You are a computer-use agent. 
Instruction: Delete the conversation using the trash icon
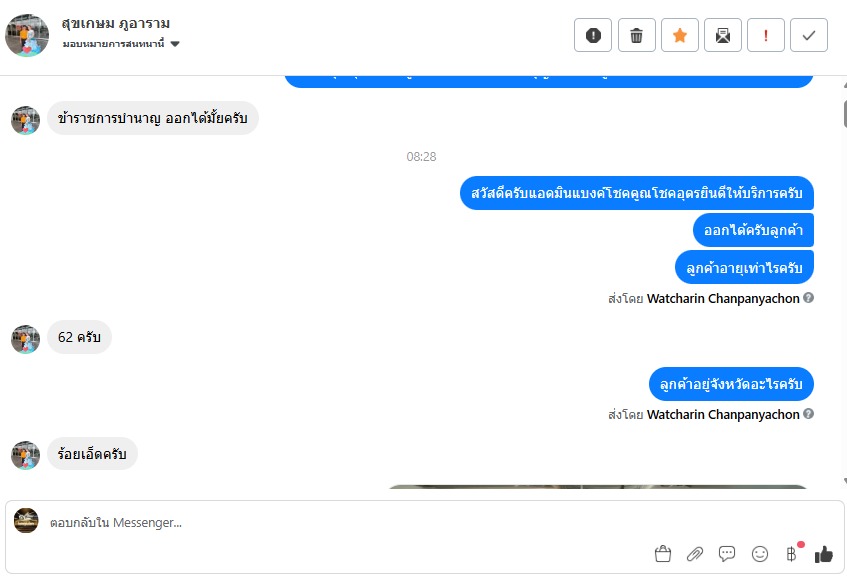point(636,35)
